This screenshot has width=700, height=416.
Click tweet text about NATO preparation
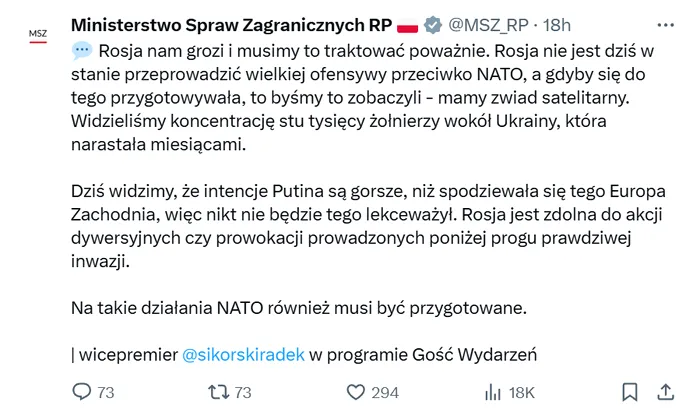pyautogui.click(x=299, y=308)
